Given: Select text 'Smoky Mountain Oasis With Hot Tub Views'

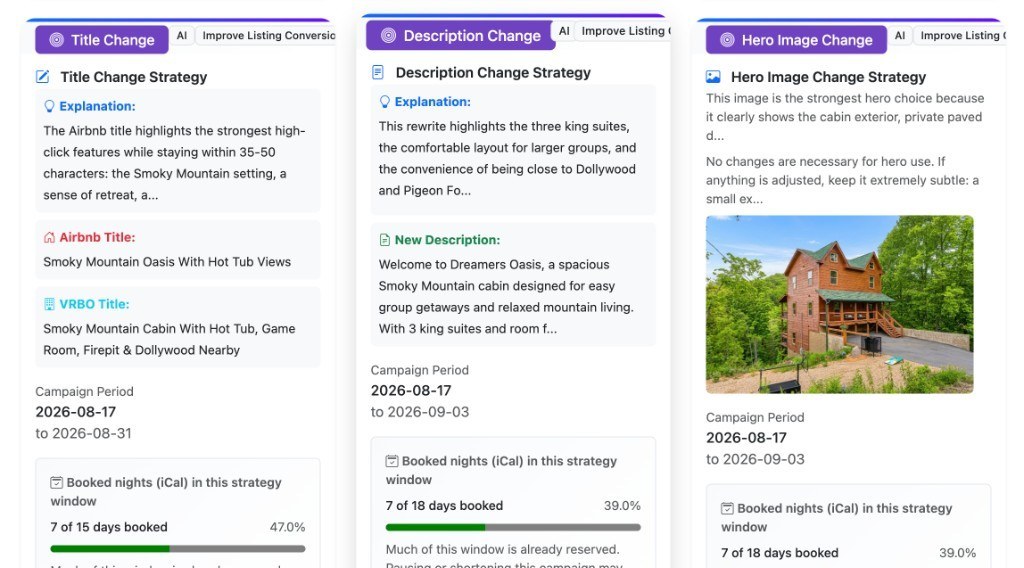Looking at the screenshot, I should 167,262.
